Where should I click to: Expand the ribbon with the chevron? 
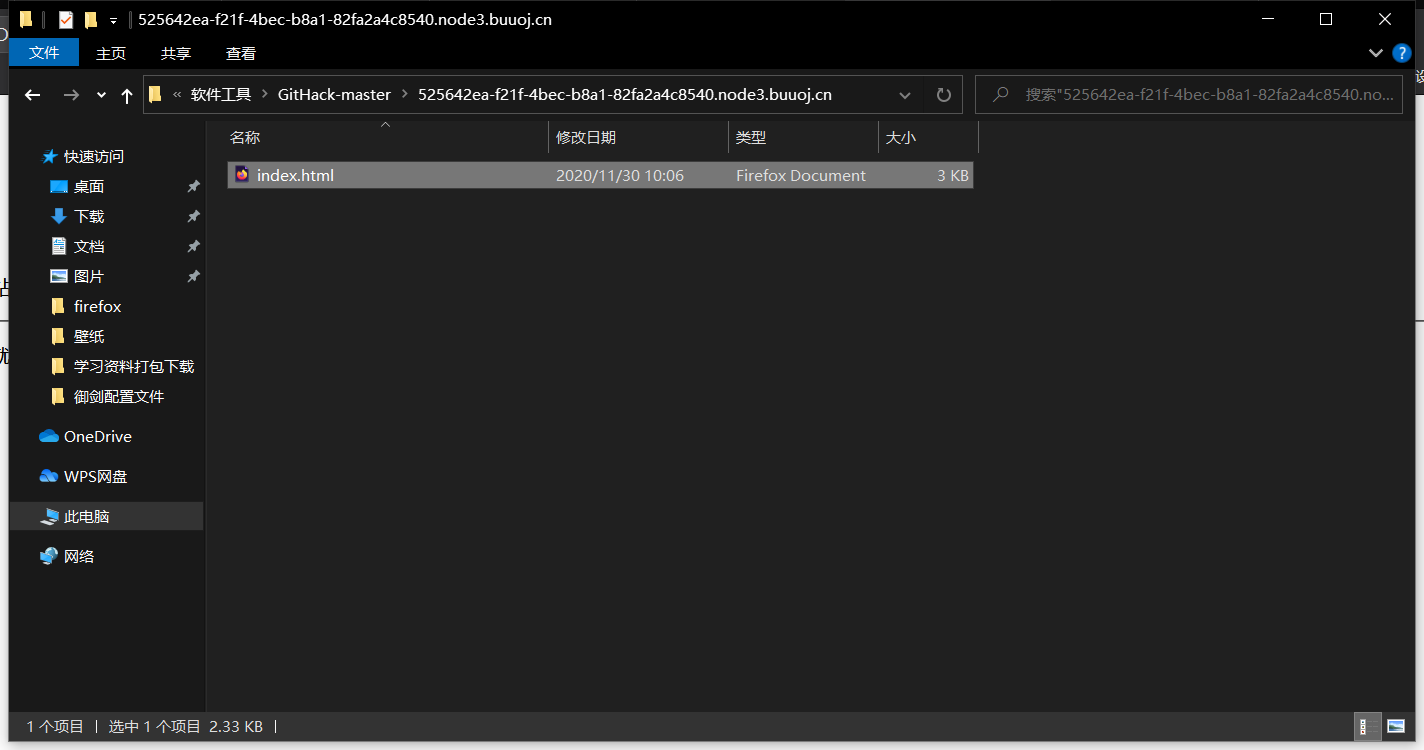coord(1375,53)
